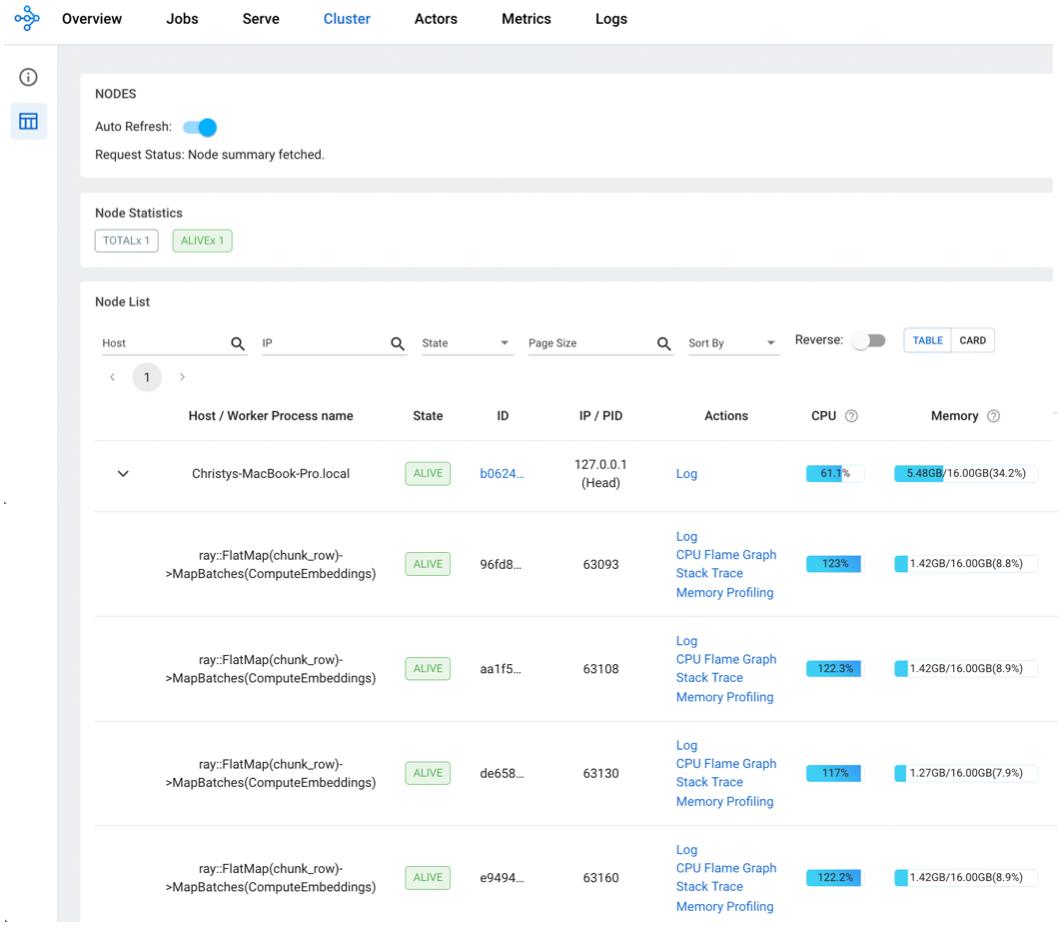Switch node list to CARD view
This screenshot has width=1058, height=926.
[x=972, y=340]
